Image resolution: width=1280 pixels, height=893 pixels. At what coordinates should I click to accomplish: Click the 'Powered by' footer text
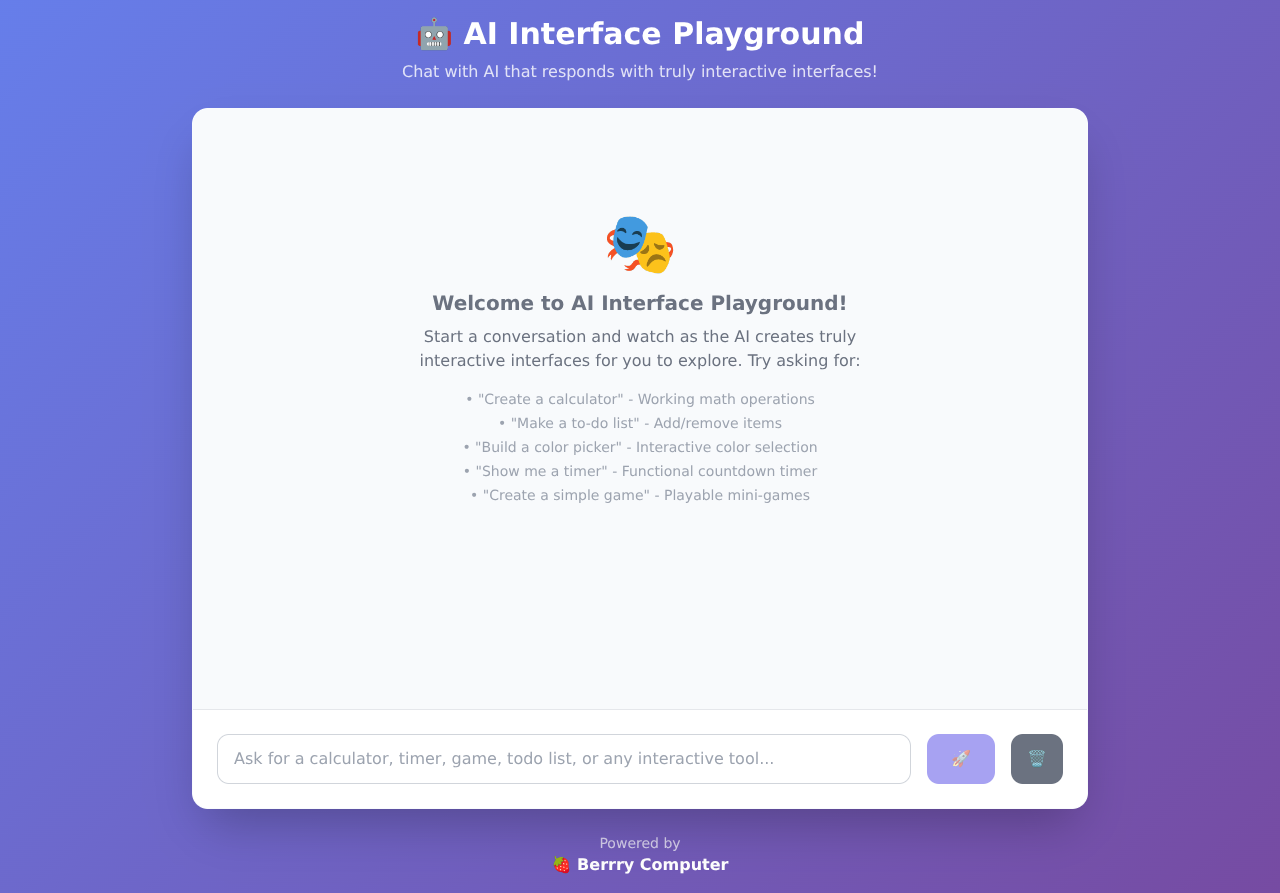click(x=639, y=843)
